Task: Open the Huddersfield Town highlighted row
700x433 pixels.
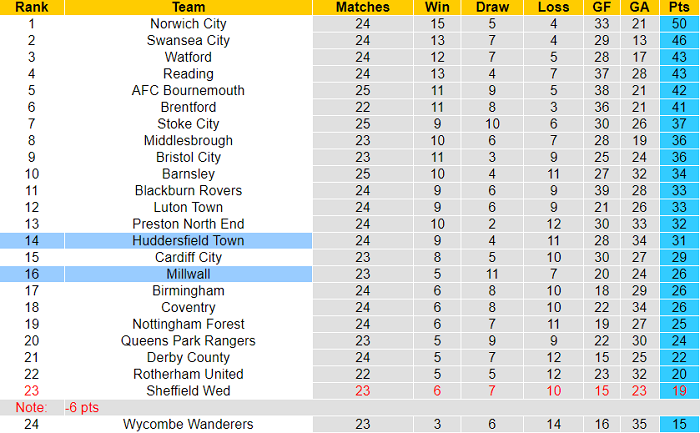Action: tap(188, 241)
